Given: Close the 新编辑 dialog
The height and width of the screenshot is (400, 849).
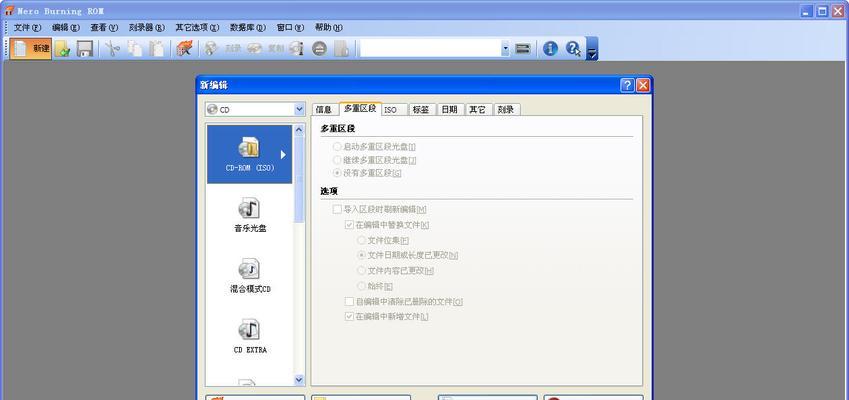Looking at the screenshot, I should [643, 85].
